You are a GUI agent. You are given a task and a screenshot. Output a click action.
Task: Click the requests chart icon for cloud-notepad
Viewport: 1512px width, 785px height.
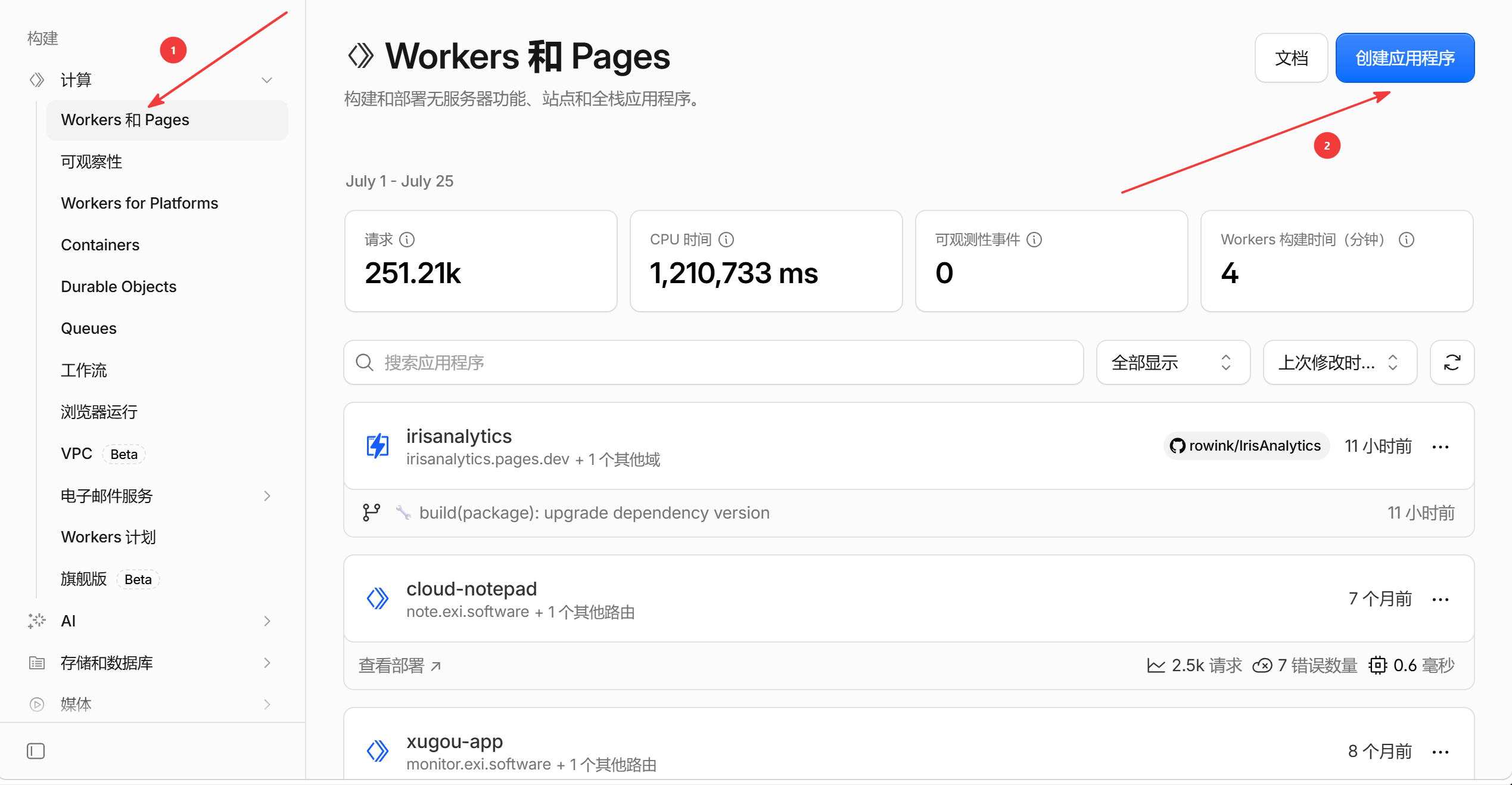1156,665
